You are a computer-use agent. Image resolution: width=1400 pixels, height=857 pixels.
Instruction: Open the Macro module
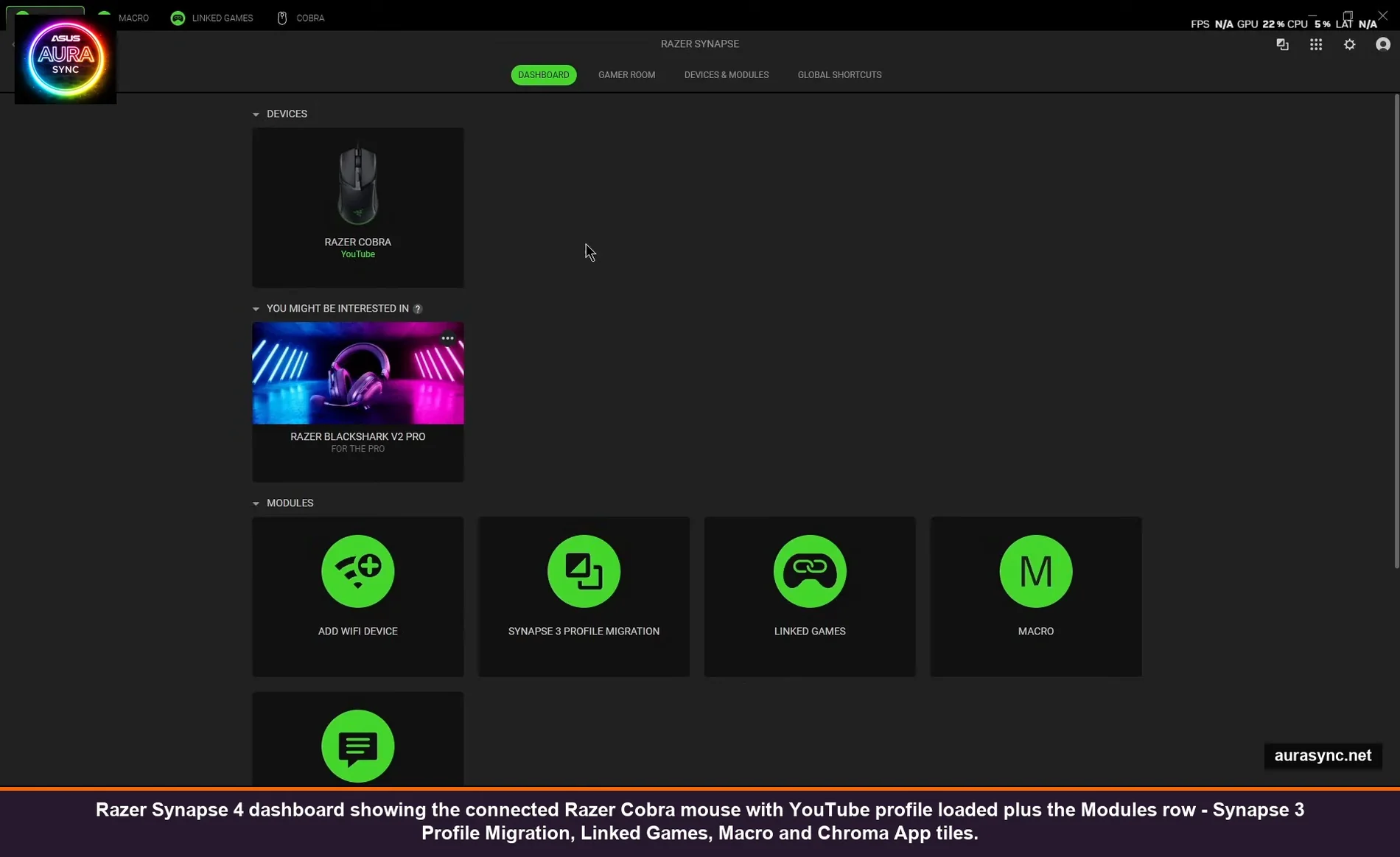pos(1035,597)
